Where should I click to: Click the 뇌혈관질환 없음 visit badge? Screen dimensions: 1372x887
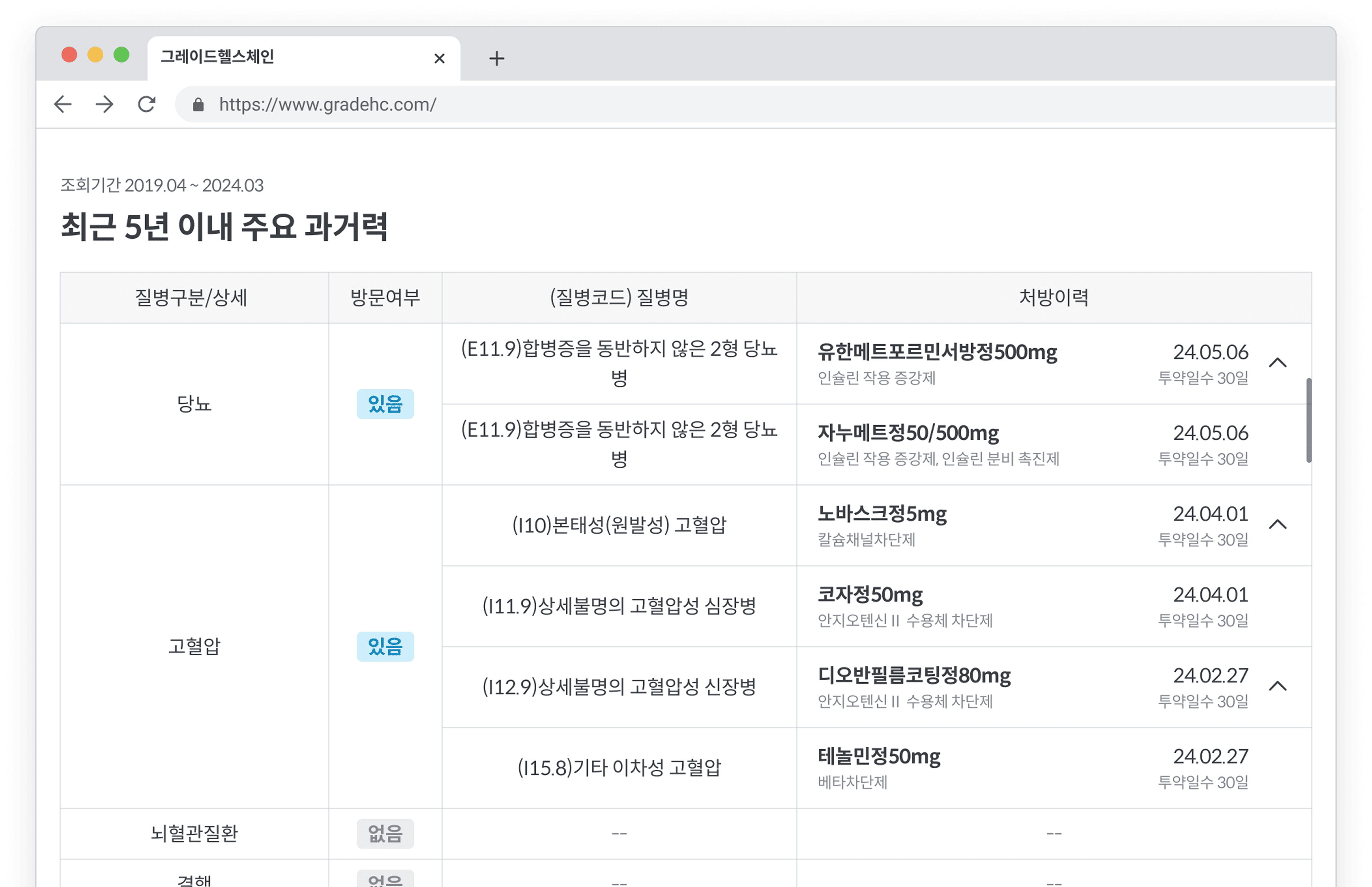pos(385,833)
